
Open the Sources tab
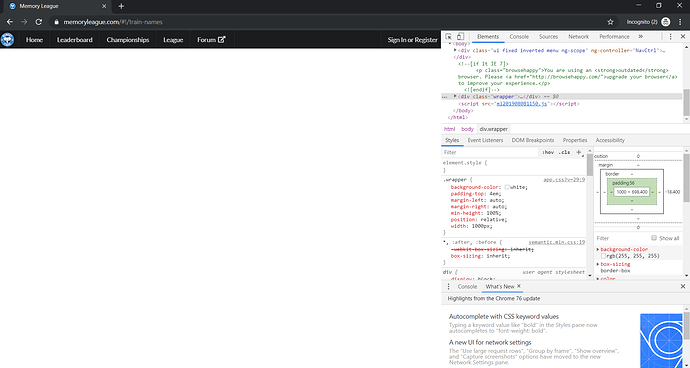(x=548, y=37)
